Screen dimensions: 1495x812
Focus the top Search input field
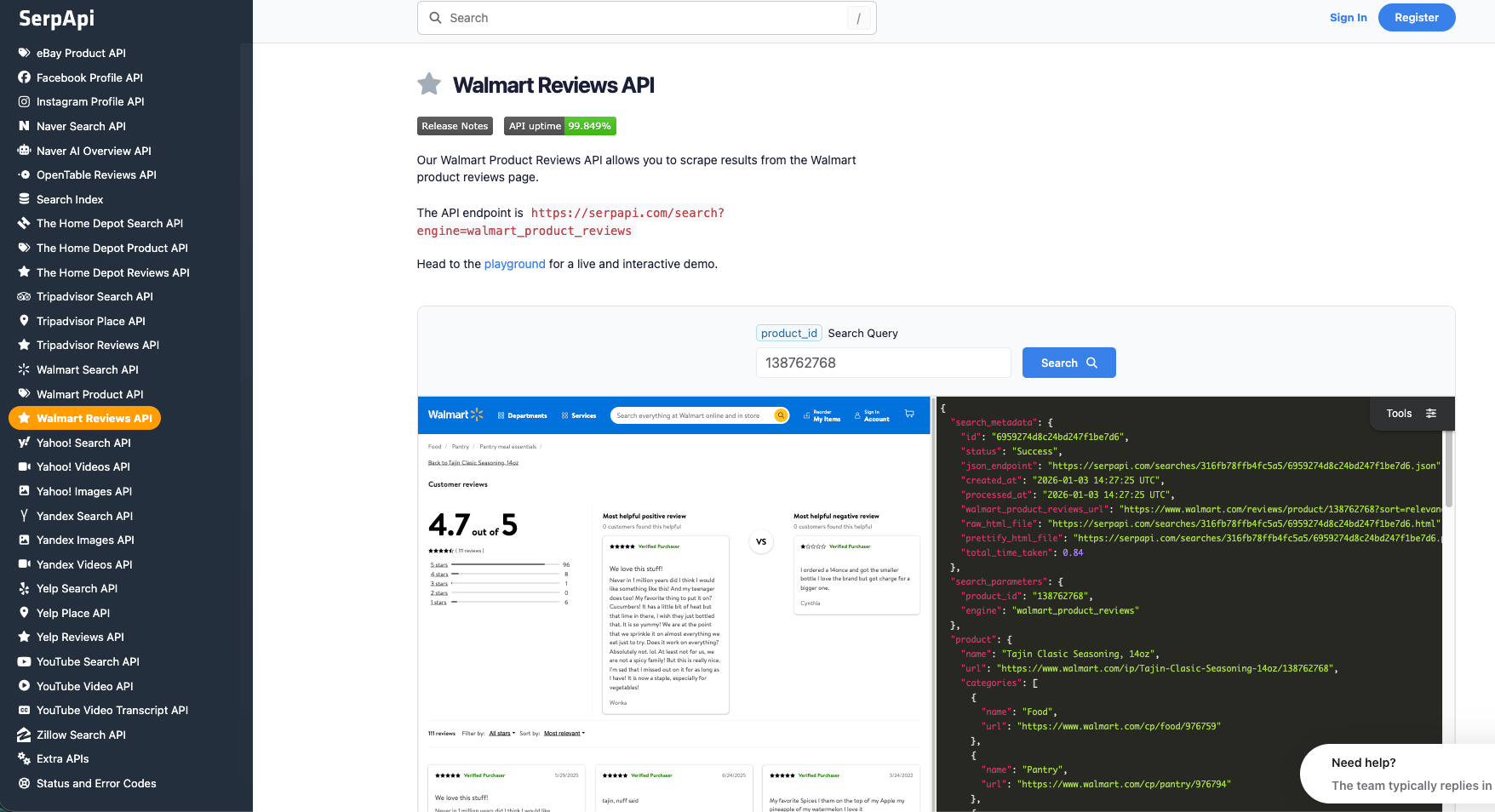tap(647, 18)
